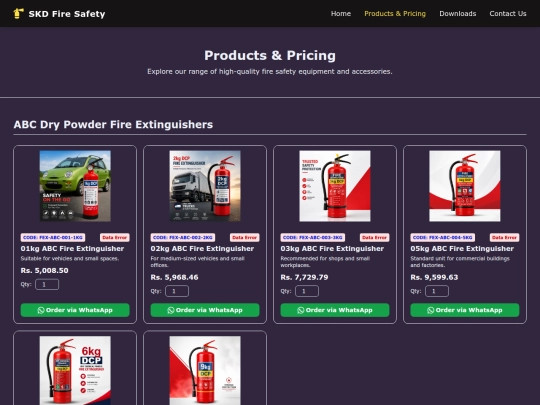The width and height of the screenshot is (540, 405).
Task: Focus the Qty field for 03kg extinguisher
Action: [307, 291]
